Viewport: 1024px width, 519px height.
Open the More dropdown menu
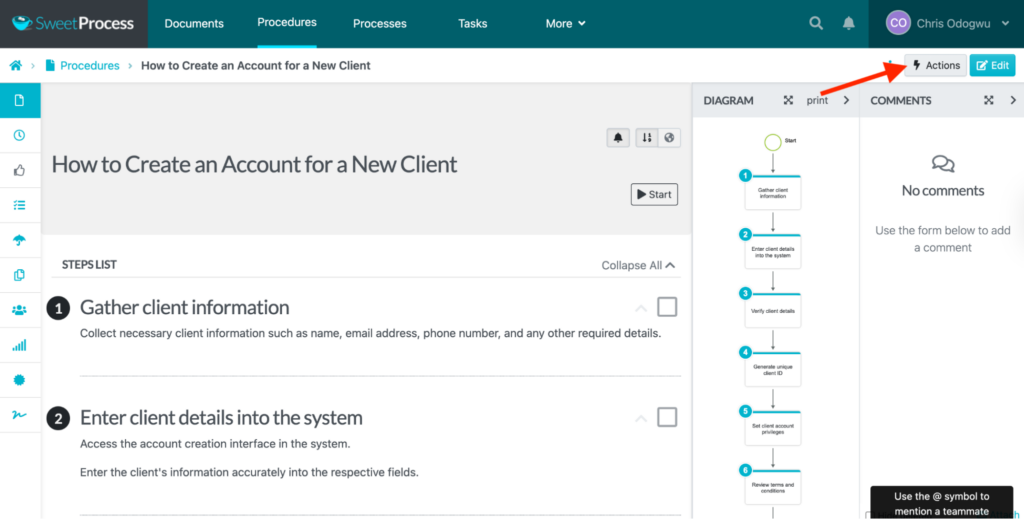click(565, 24)
